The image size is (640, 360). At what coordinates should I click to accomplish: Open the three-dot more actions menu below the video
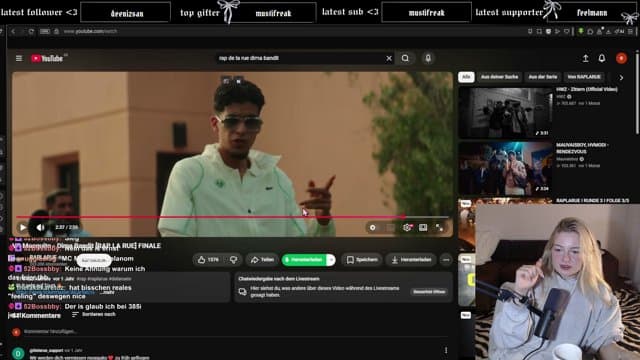(x=446, y=260)
